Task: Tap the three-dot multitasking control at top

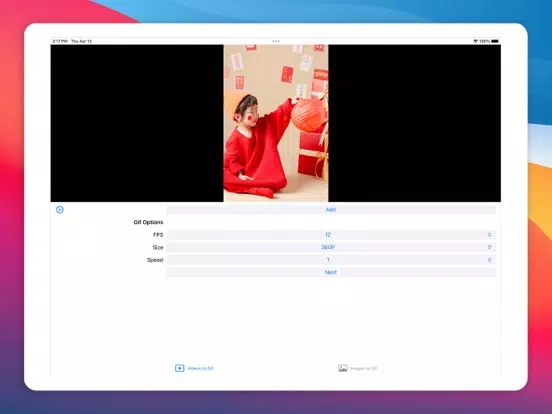Action: tap(276, 41)
